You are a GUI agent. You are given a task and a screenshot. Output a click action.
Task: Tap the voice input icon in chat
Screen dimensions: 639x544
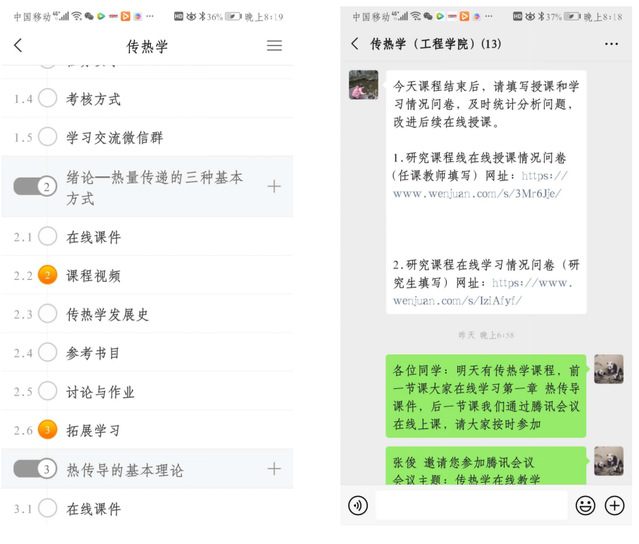tap(358, 506)
